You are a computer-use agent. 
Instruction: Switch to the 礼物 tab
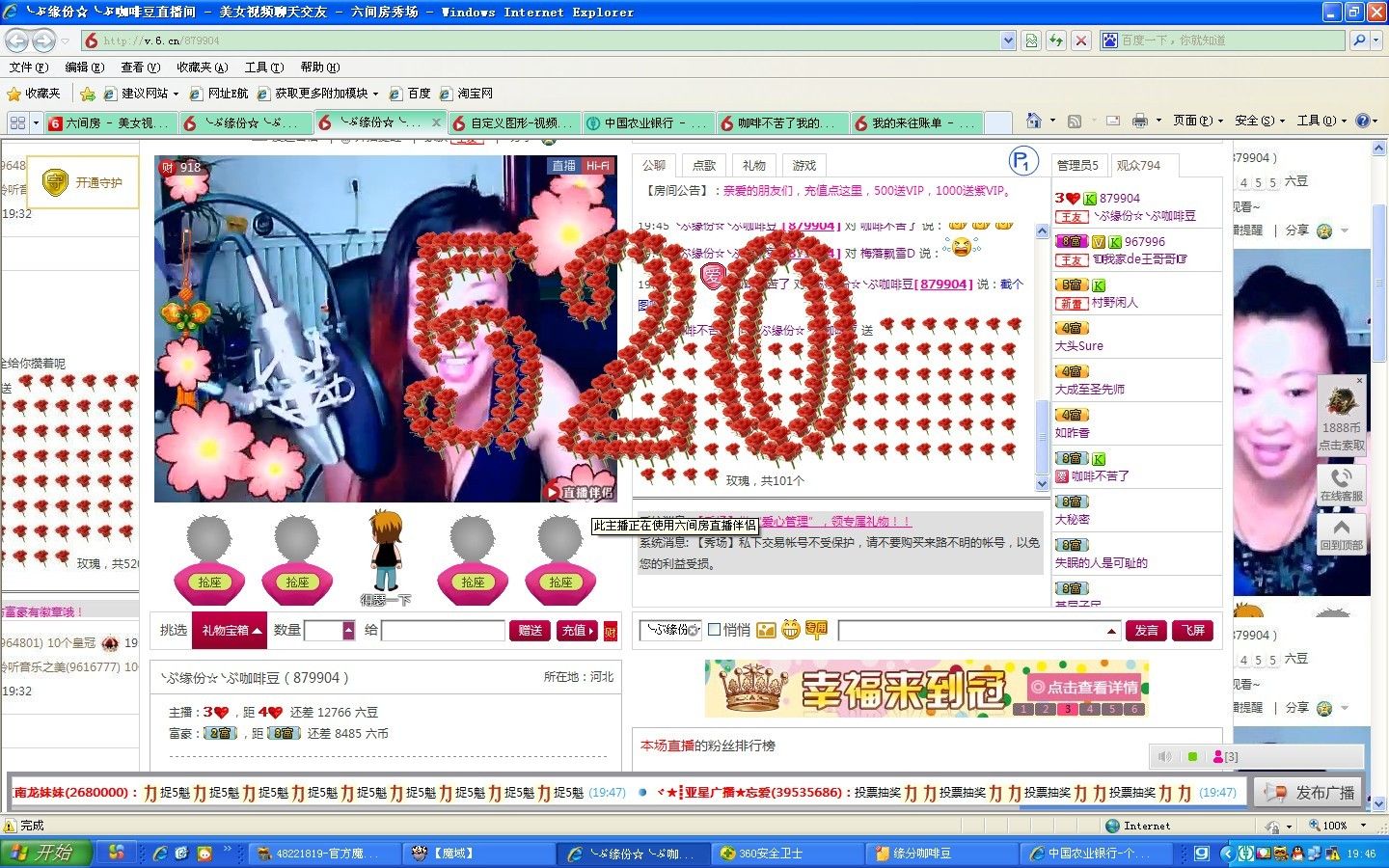click(754, 165)
